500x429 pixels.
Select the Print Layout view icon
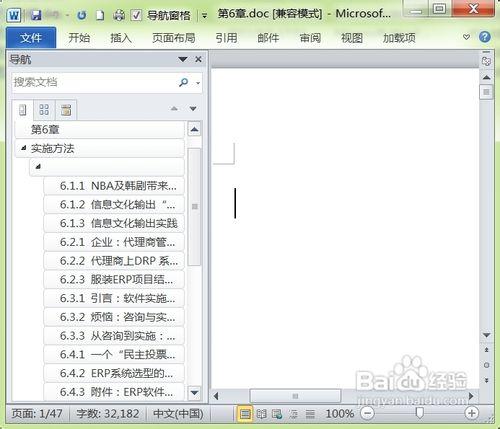click(245, 414)
